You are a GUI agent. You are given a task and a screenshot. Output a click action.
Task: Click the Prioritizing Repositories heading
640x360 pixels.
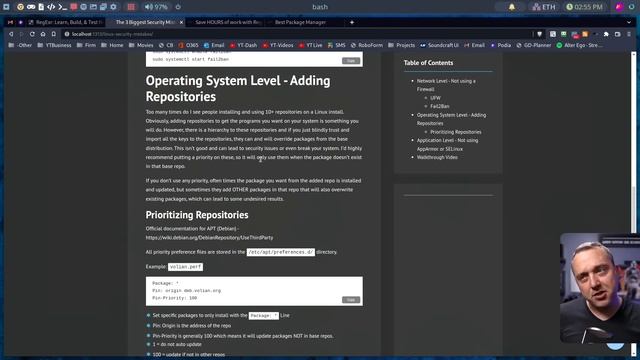coord(197,215)
